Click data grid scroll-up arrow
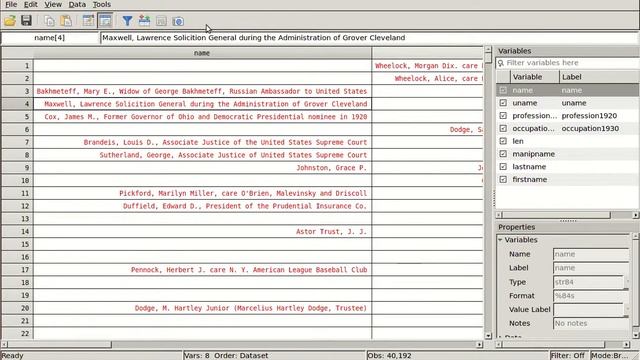This screenshot has width=640, height=360. (488, 50)
